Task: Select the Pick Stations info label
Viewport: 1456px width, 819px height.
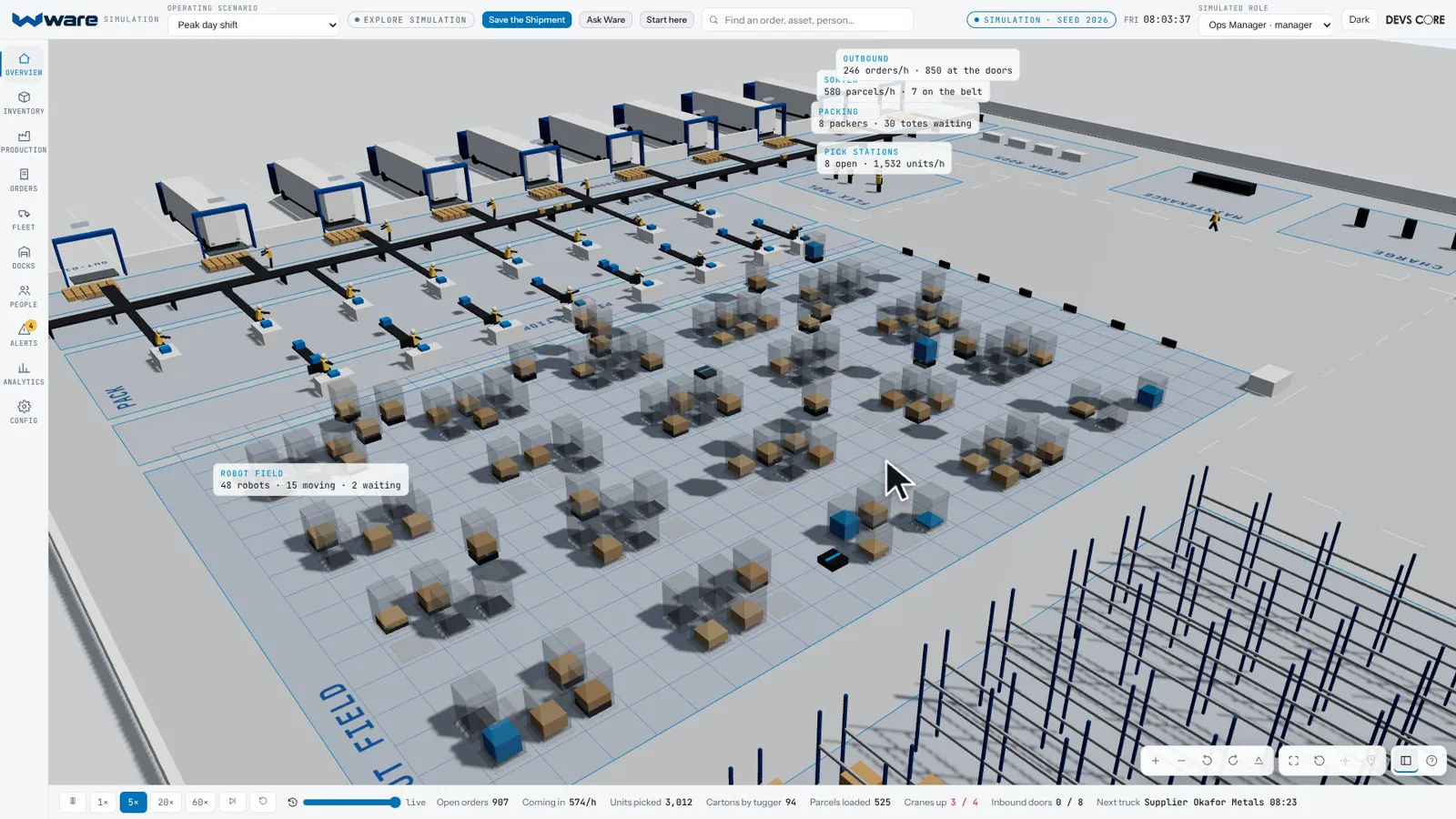Action: tap(885, 158)
